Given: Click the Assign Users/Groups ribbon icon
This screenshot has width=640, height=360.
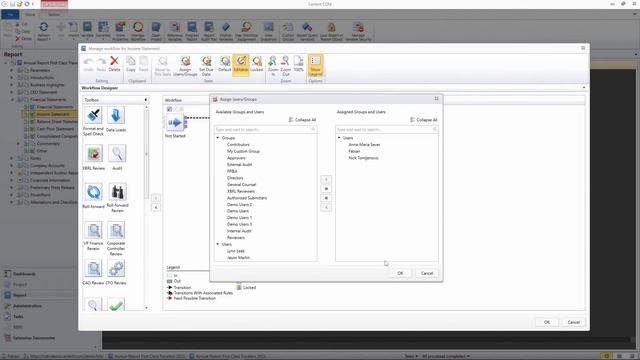Looking at the screenshot, I should click(x=185, y=66).
